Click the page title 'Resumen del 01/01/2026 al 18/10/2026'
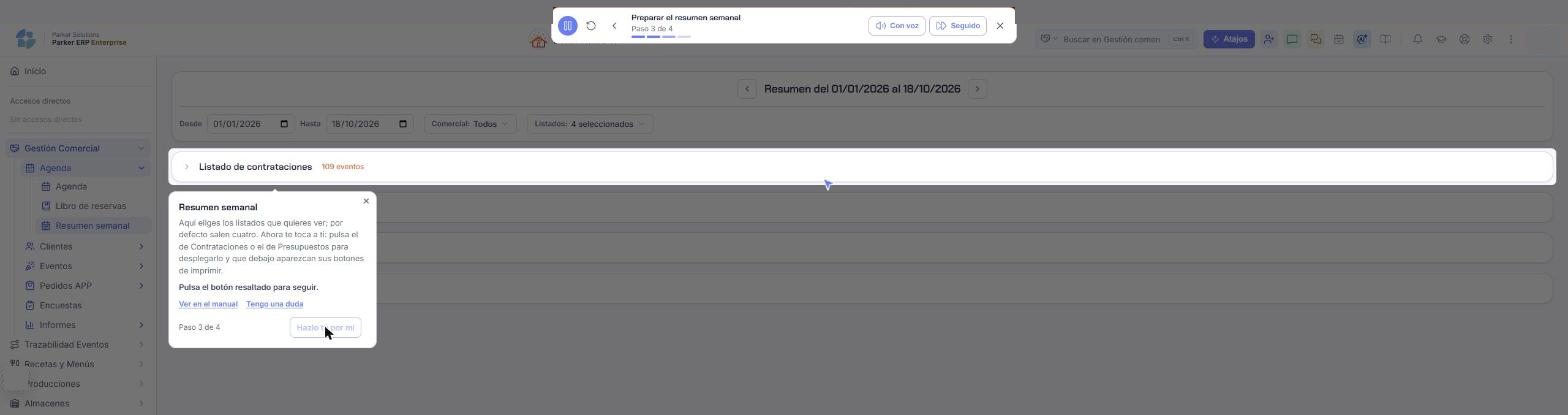 tap(862, 89)
